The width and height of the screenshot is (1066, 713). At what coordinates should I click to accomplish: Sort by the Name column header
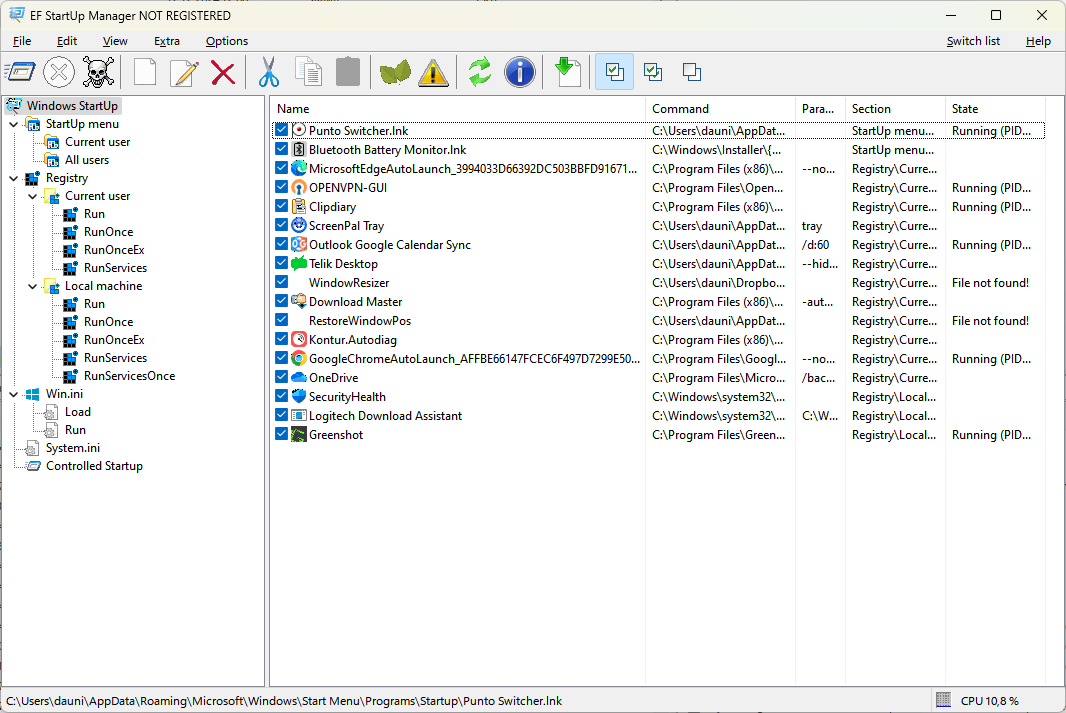click(458, 109)
